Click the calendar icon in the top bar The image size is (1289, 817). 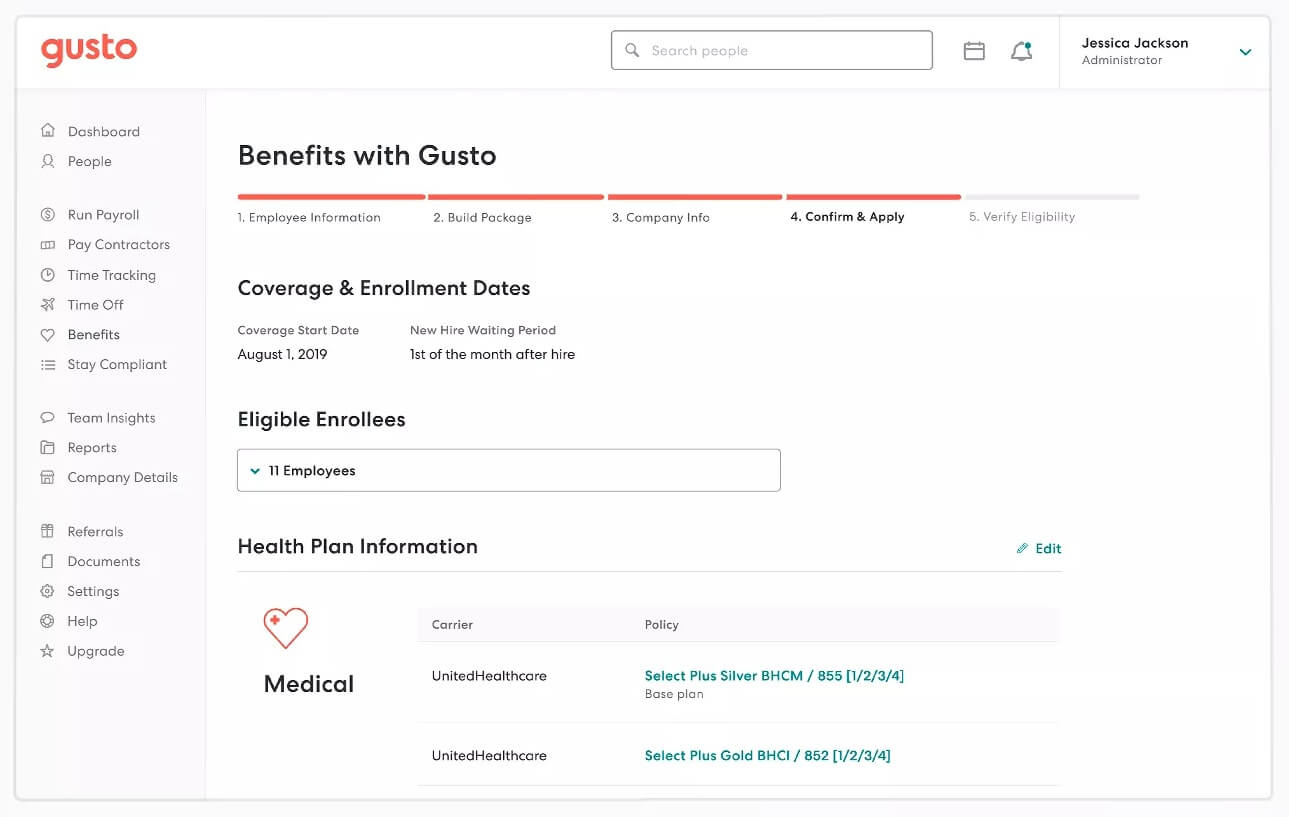974,49
